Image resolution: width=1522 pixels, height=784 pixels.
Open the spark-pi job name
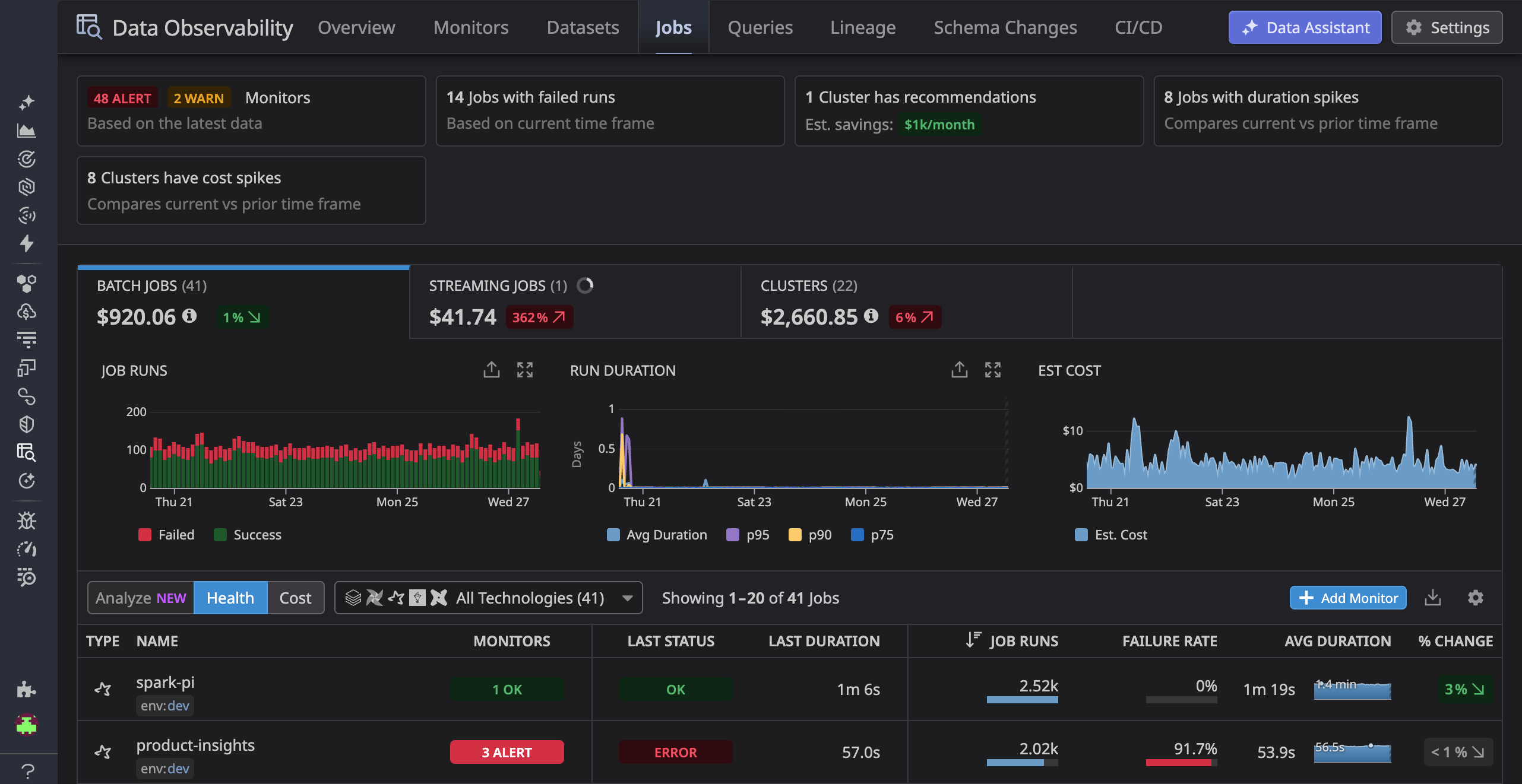click(x=166, y=682)
